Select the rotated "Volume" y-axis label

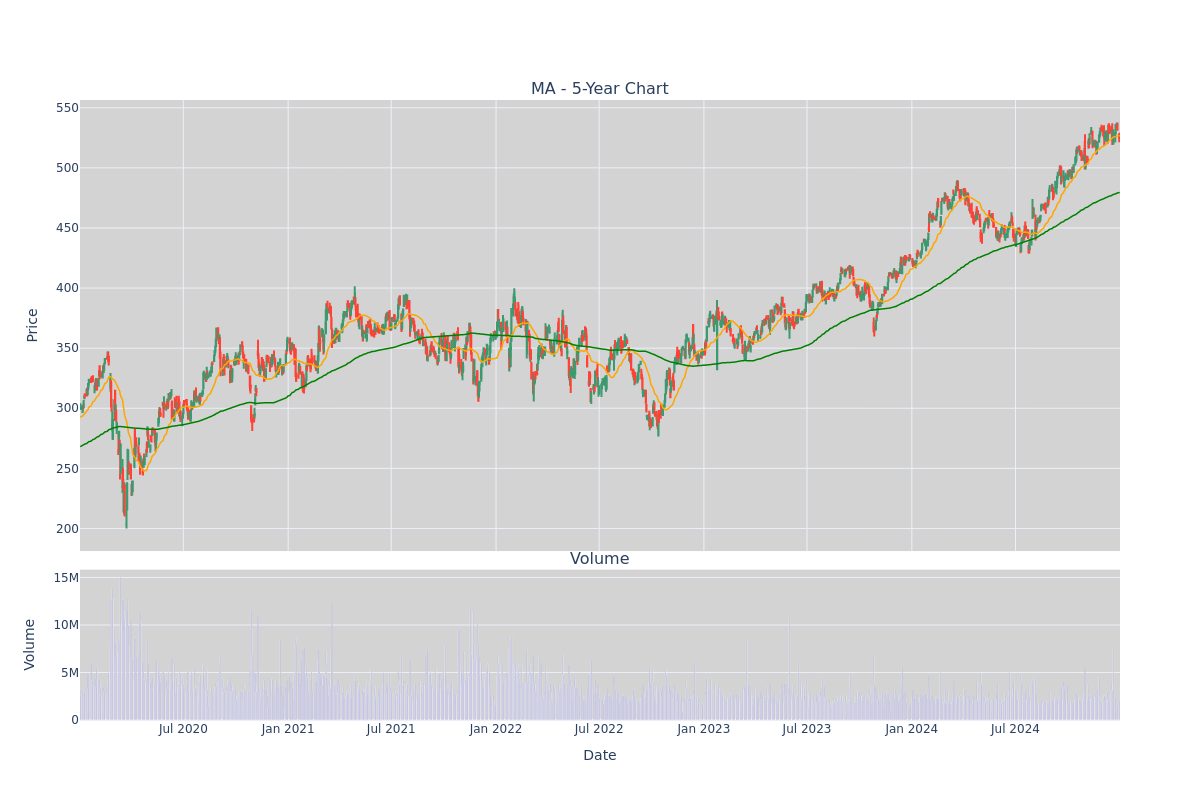(x=30, y=644)
